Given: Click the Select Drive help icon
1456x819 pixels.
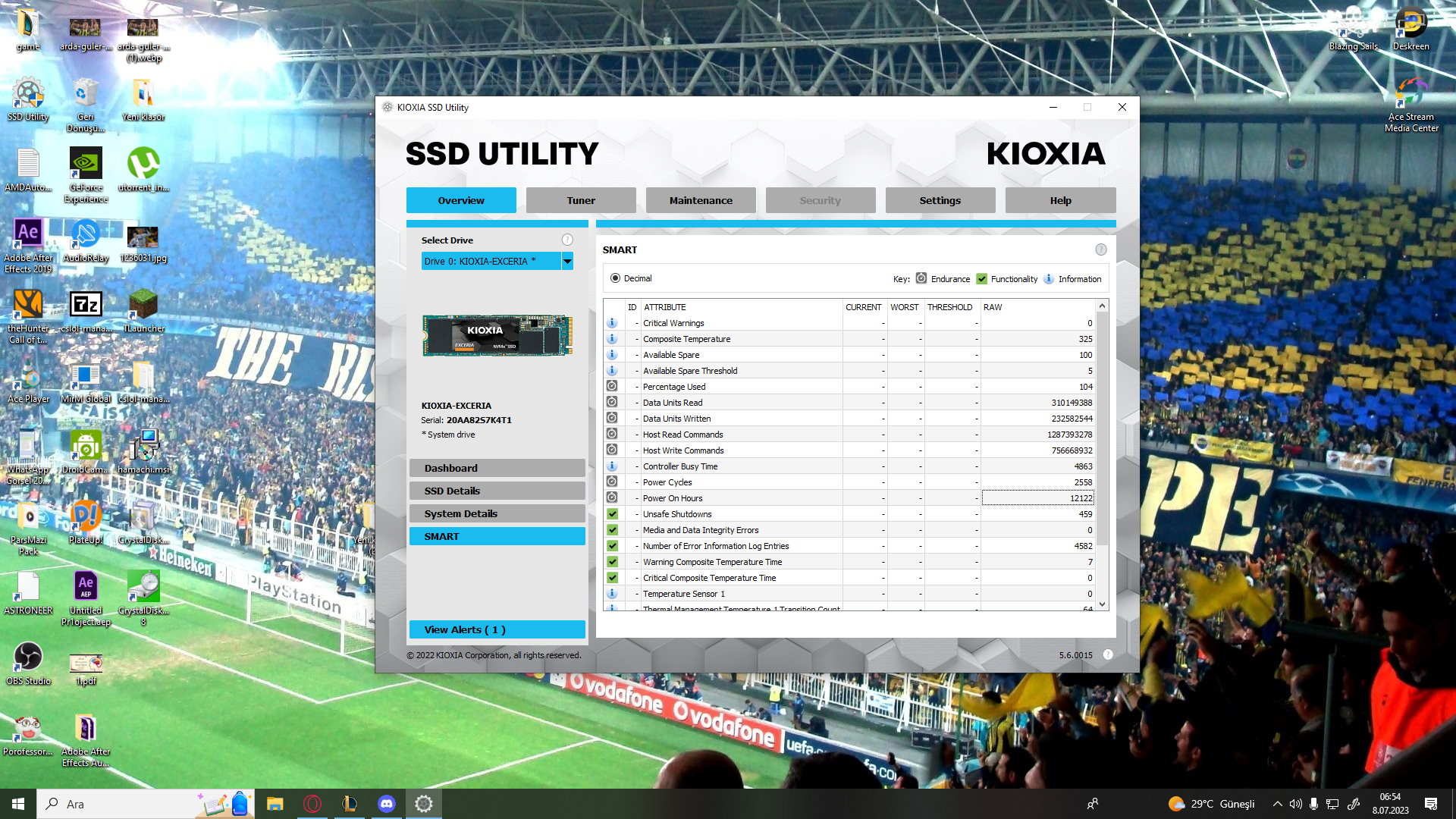Looking at the screenshot, I should pyautogui.click(x=567, y=240).
